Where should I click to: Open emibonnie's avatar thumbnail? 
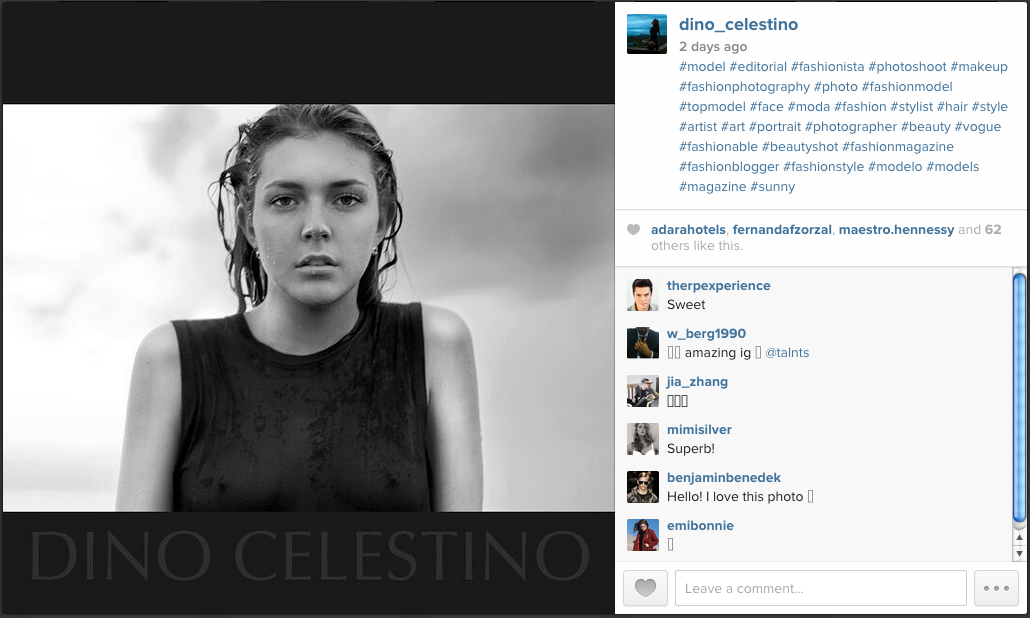642,535
